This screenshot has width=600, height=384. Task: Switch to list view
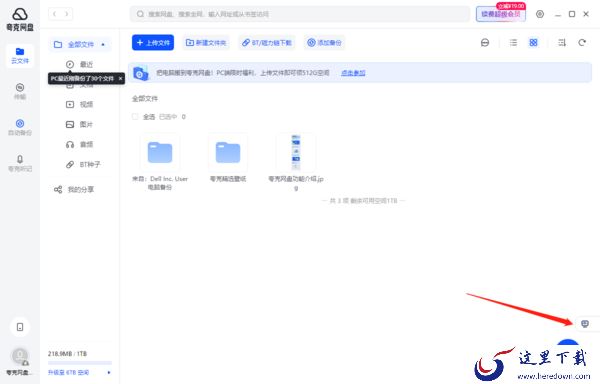click(514, 42)
